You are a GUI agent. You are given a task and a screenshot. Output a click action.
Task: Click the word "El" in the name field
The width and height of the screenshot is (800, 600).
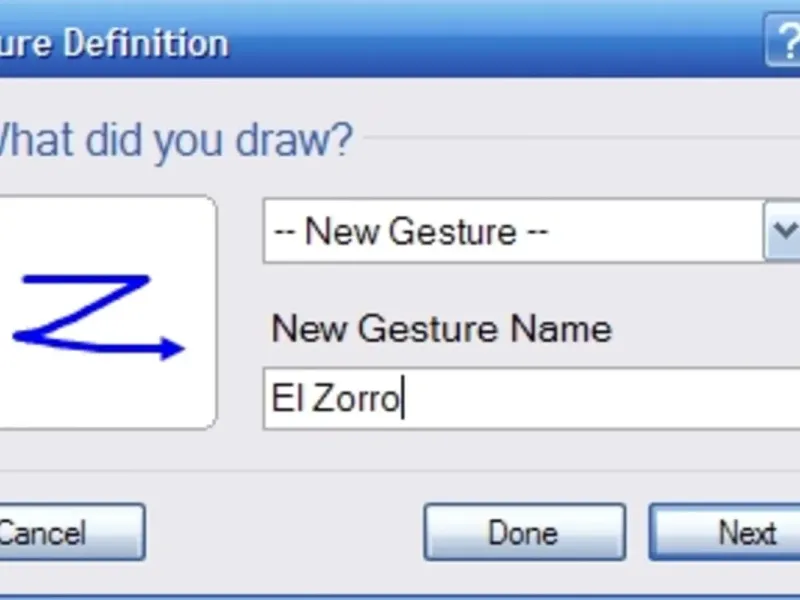(285, 399)
